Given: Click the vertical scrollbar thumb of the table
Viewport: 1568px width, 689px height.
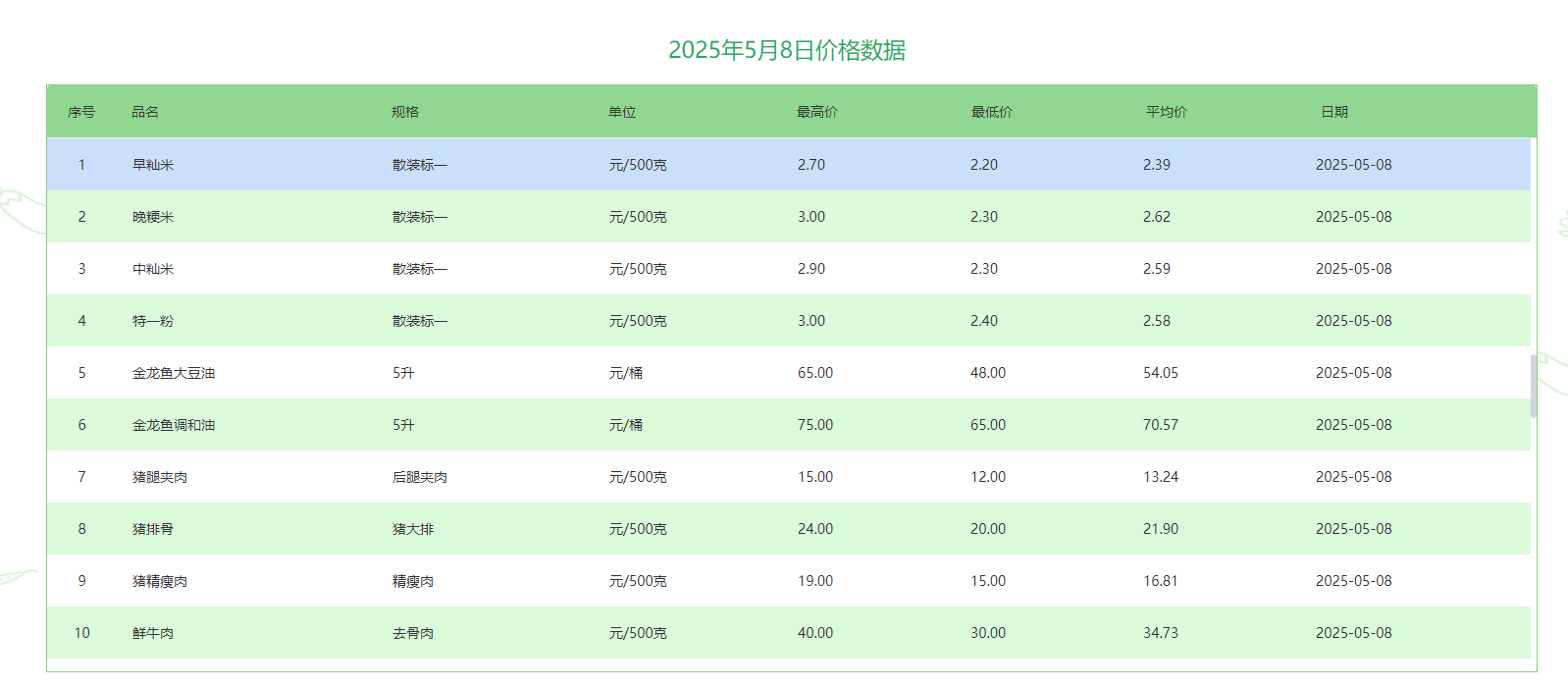Looking at the screenshot, I should [x=1534, y=385].
